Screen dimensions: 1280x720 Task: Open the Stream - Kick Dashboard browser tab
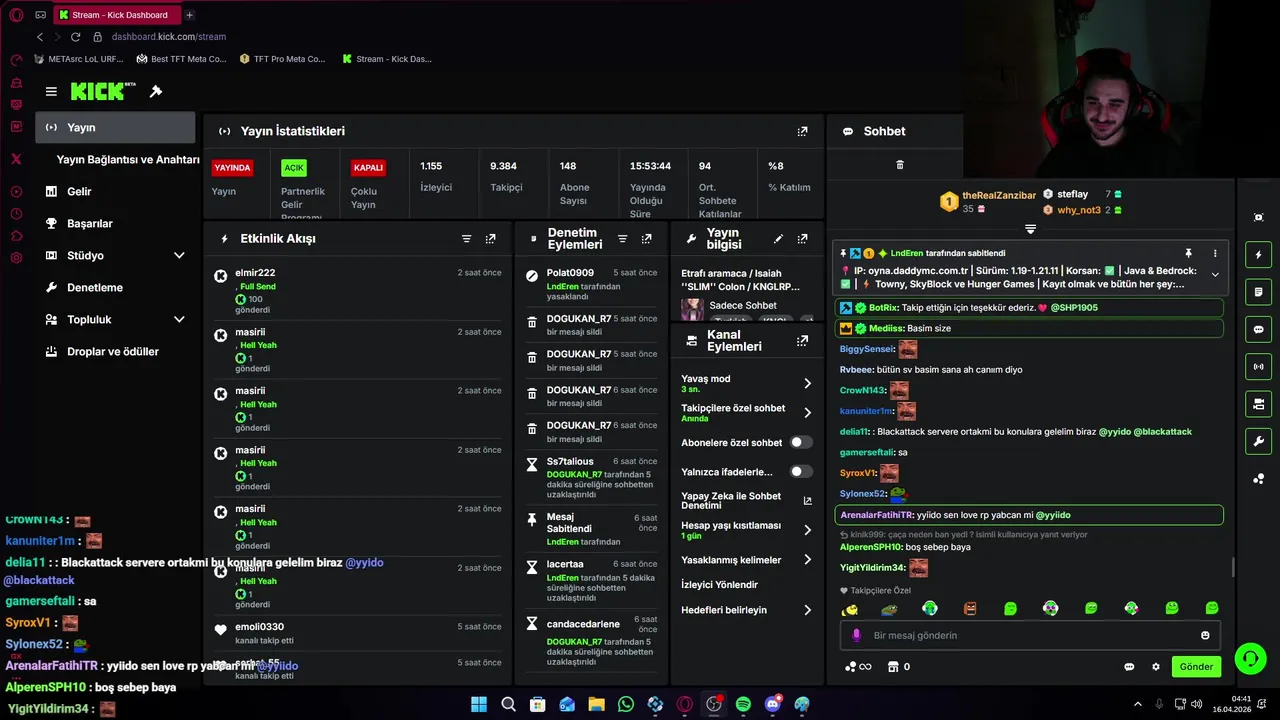tap(117, 15)
